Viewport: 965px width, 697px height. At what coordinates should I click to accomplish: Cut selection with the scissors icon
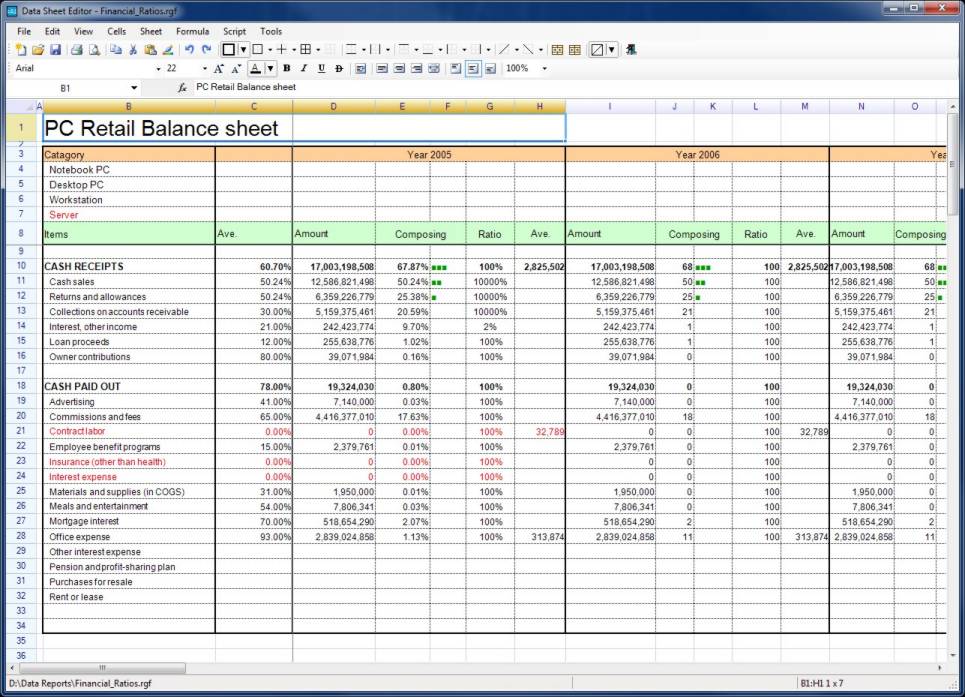pos(133,49)
